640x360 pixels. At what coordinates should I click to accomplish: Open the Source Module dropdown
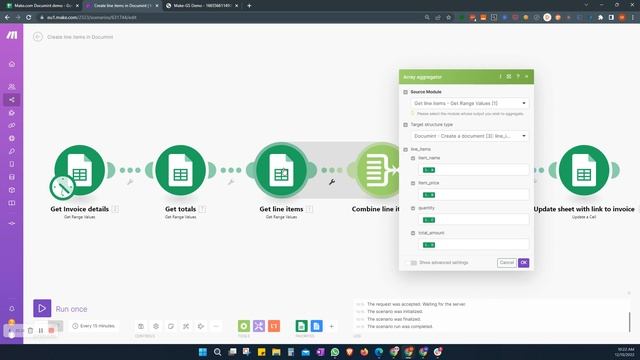tap(469, 103)
